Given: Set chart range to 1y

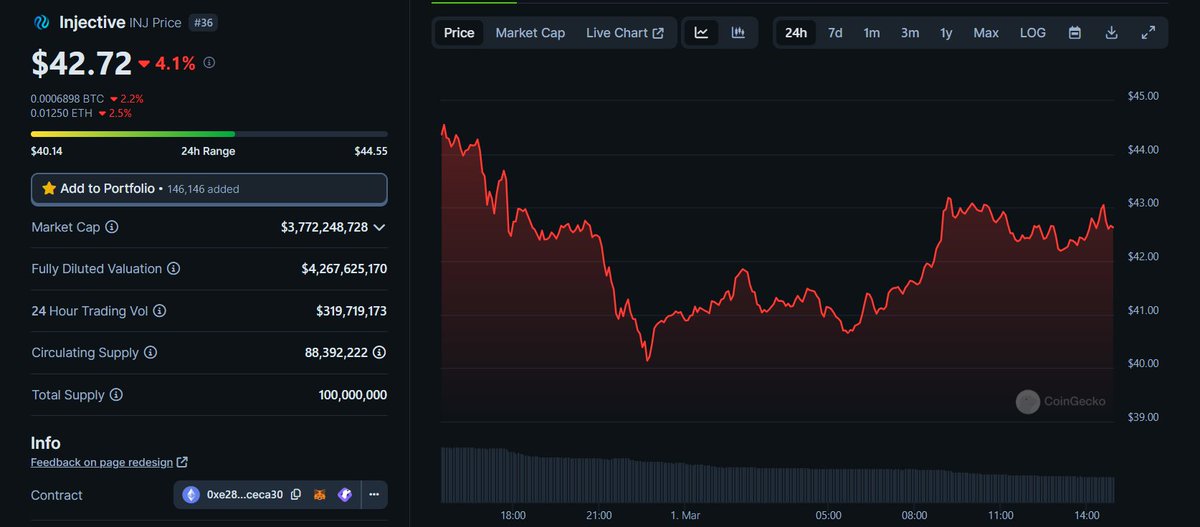Looking at the screenshot, I should tap(946, 33).
